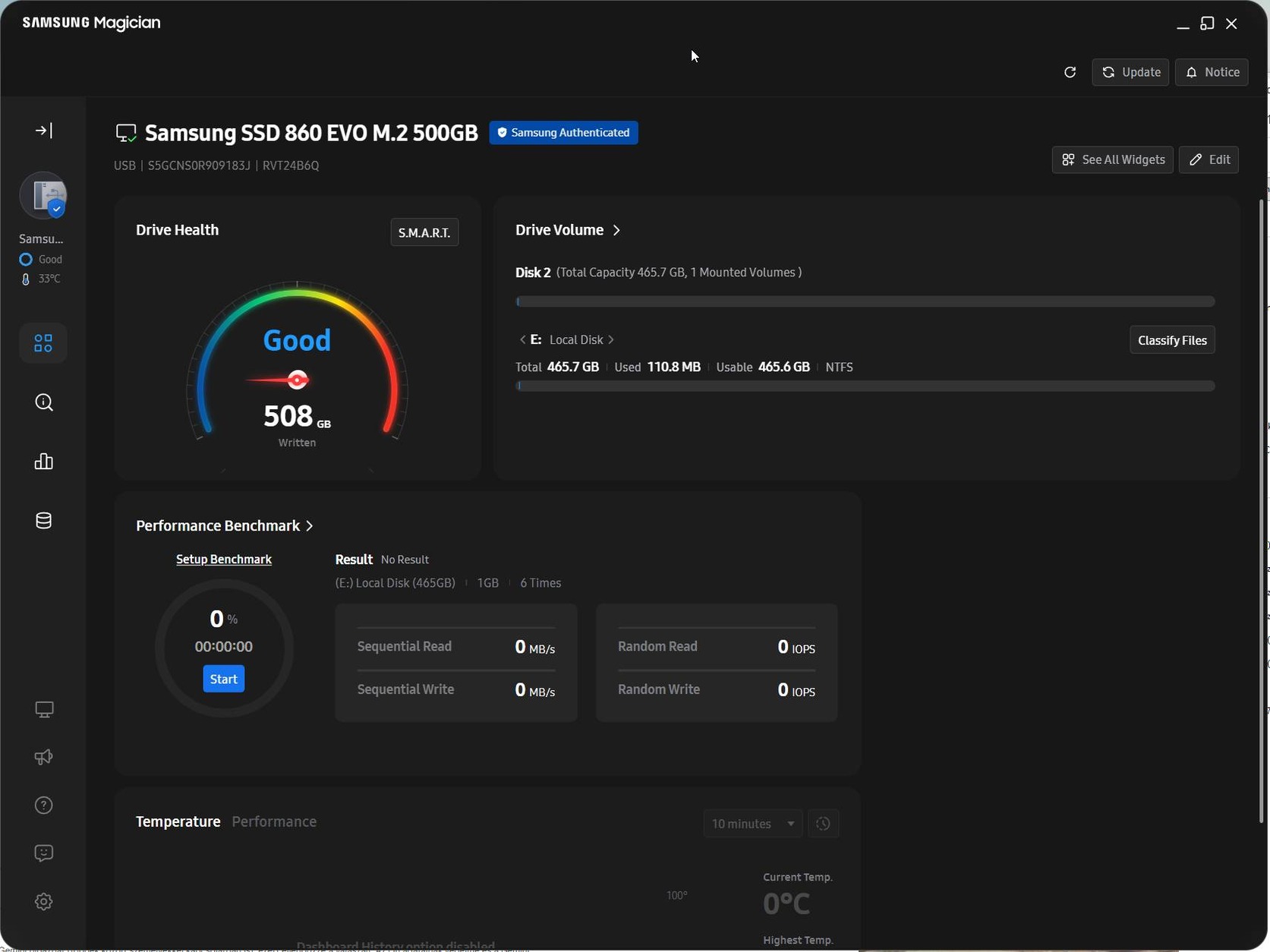Click the history clock icon beside dropdown
1270x952 pixels.
click(x=824, y=824)
